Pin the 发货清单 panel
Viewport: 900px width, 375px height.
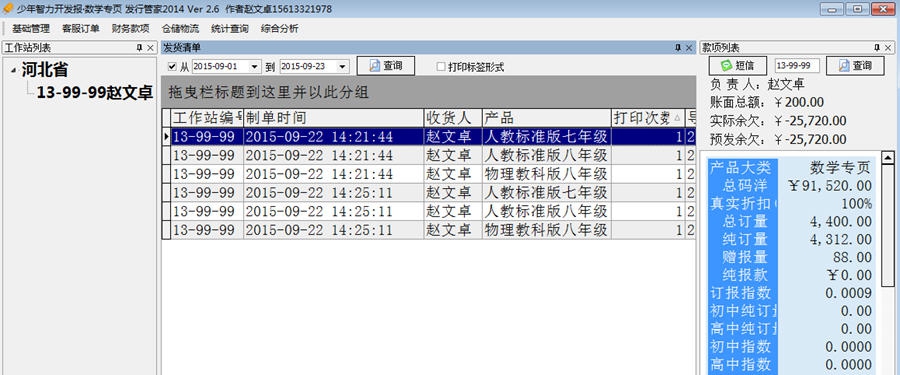pos(678,48)
